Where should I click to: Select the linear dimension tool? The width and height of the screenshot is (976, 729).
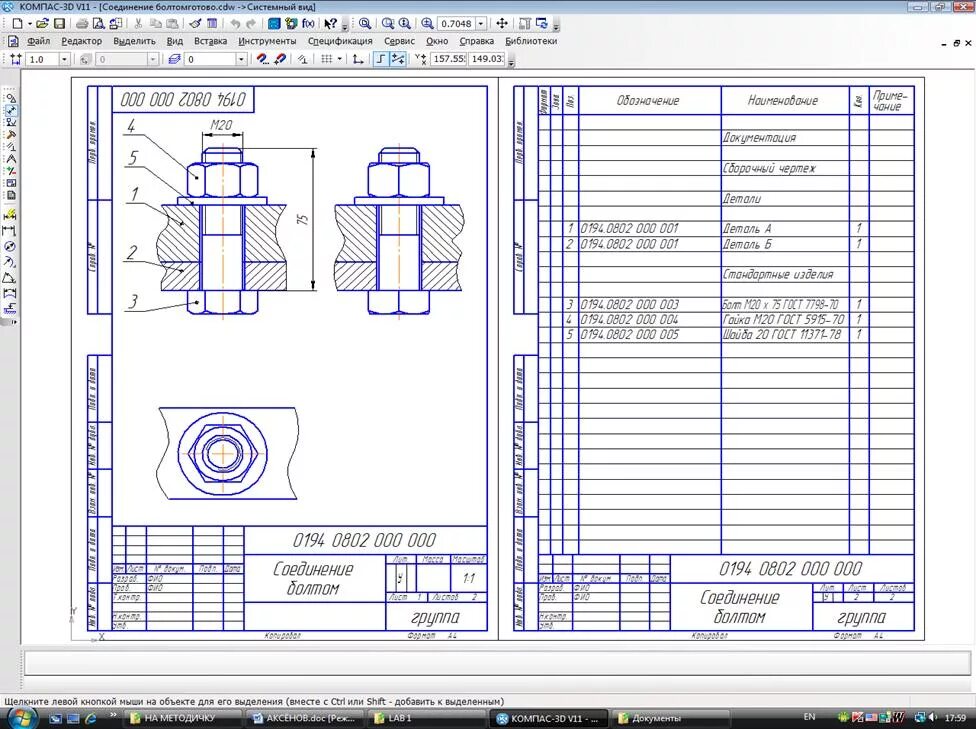pos(9,231)
